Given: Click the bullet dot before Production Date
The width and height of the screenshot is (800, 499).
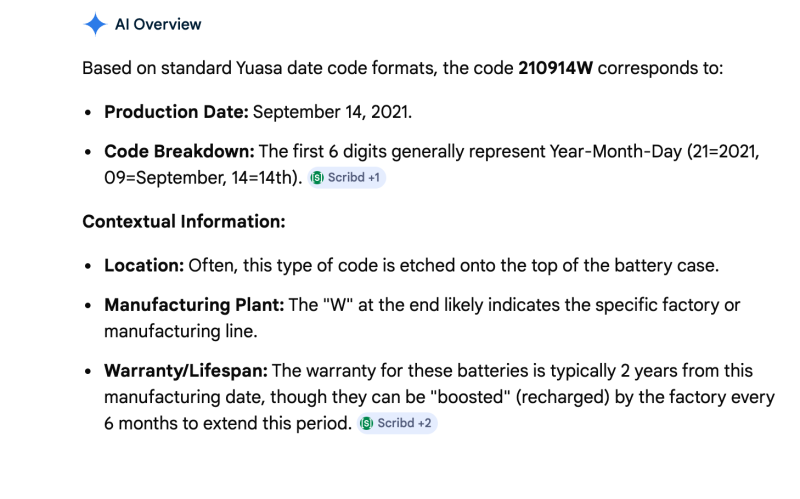Looking at the screenshot, I should pyautogui.click(x=90, y=112).
